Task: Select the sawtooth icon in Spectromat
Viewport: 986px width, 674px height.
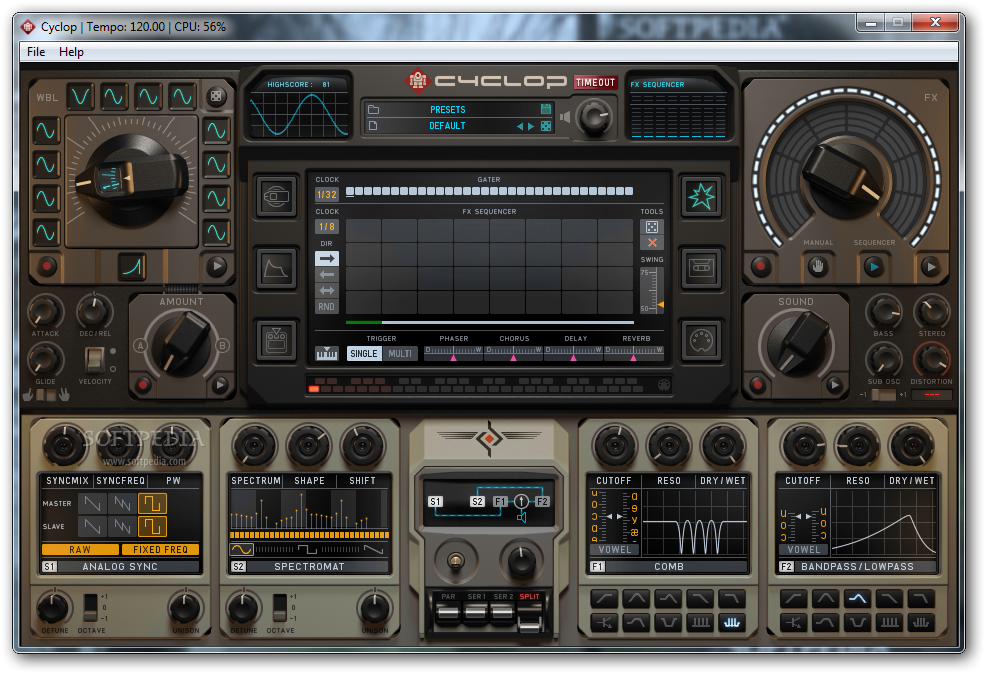Action: point(374,550)
